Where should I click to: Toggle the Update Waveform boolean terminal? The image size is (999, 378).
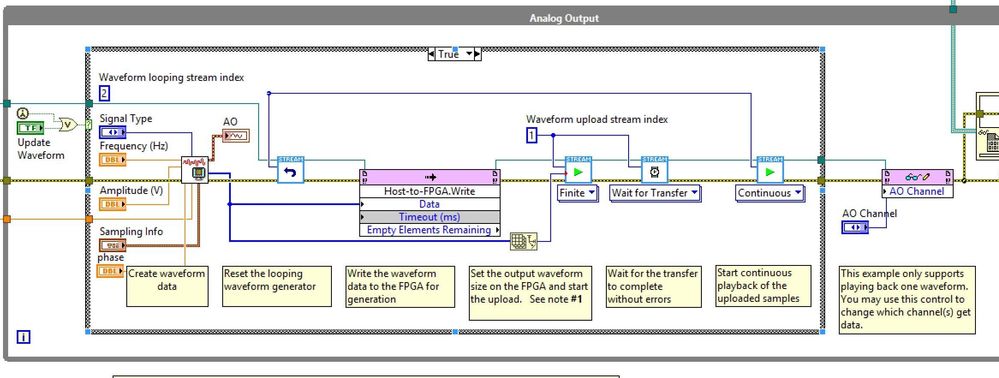click(29, 127)
